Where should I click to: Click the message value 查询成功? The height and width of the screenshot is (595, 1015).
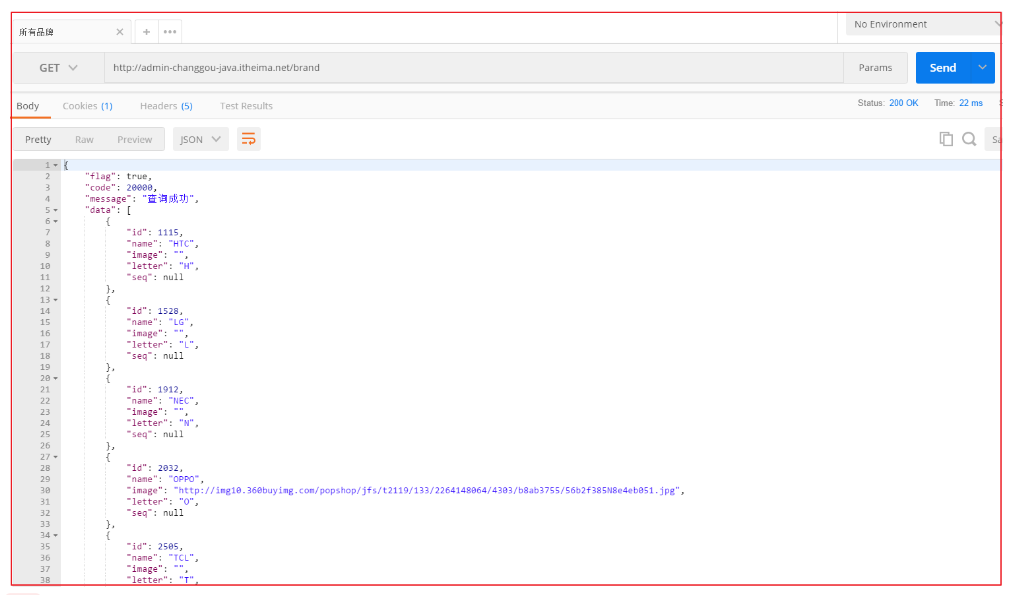click(168, 199)
